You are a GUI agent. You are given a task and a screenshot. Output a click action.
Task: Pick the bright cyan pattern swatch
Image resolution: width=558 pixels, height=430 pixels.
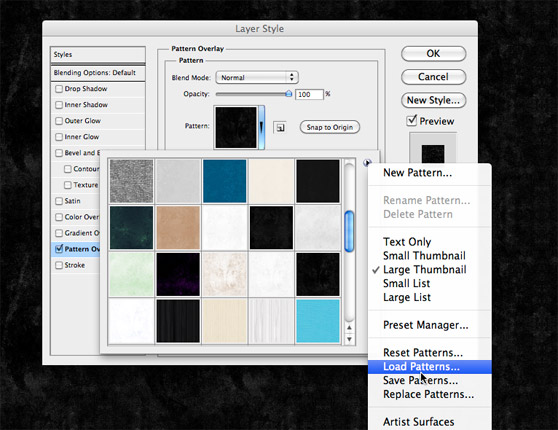[x=318, y=321]
